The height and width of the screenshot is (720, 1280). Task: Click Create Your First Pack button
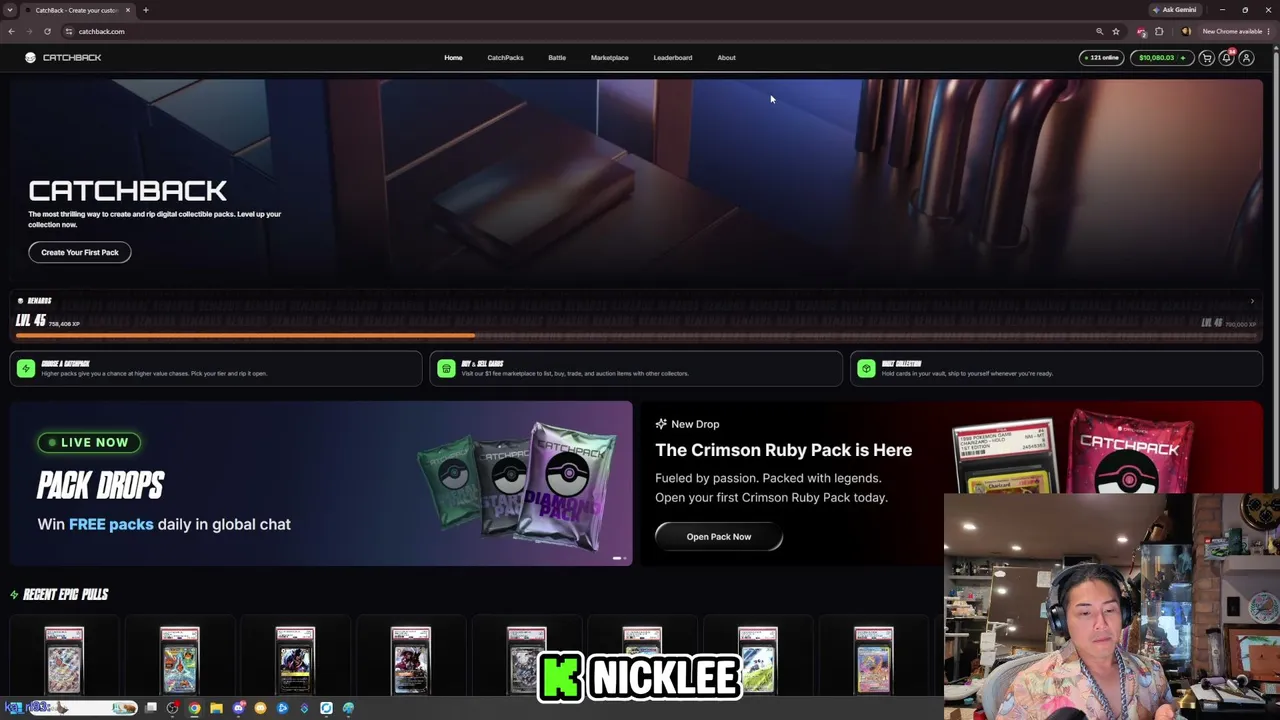pos(80,252)
